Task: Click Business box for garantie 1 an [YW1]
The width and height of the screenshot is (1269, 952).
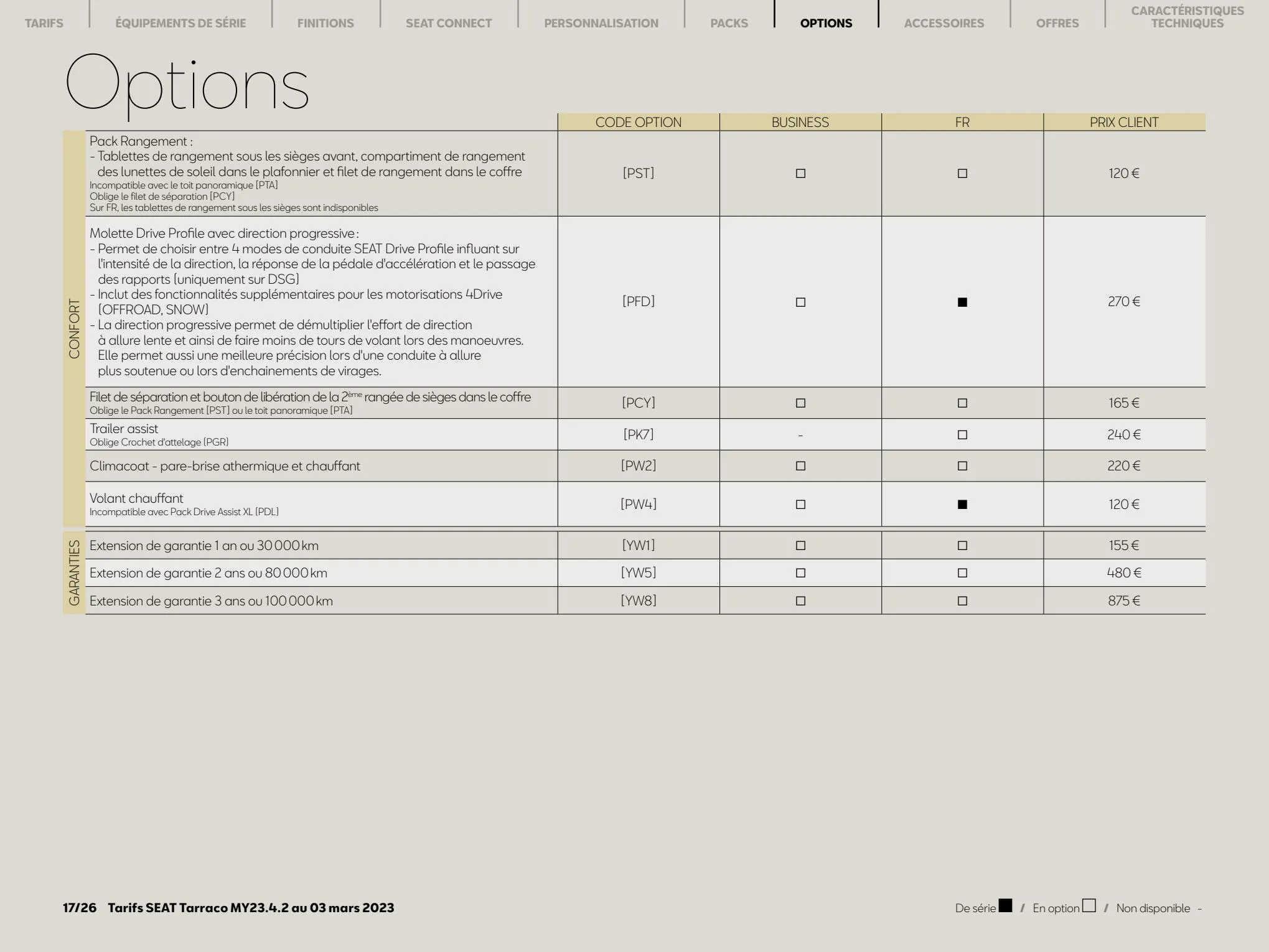Action: [800, 546]
